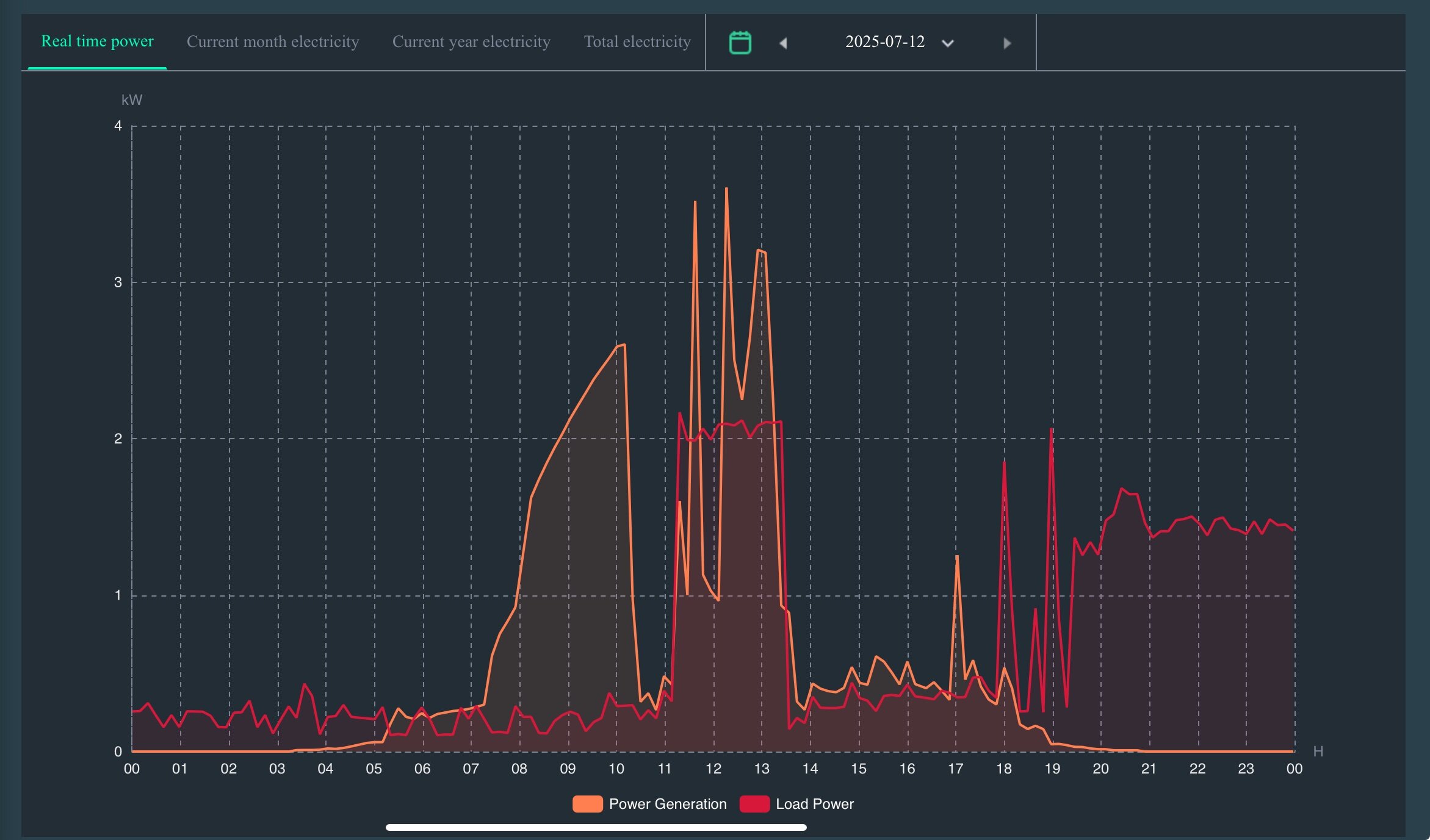Click the 03 hour axis label

[x=277, y=769]
